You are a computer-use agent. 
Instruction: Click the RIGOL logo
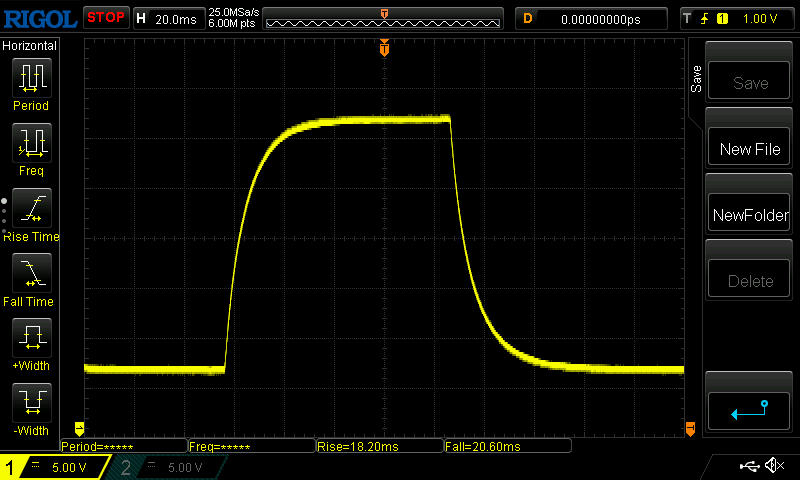tap(40, 19)
